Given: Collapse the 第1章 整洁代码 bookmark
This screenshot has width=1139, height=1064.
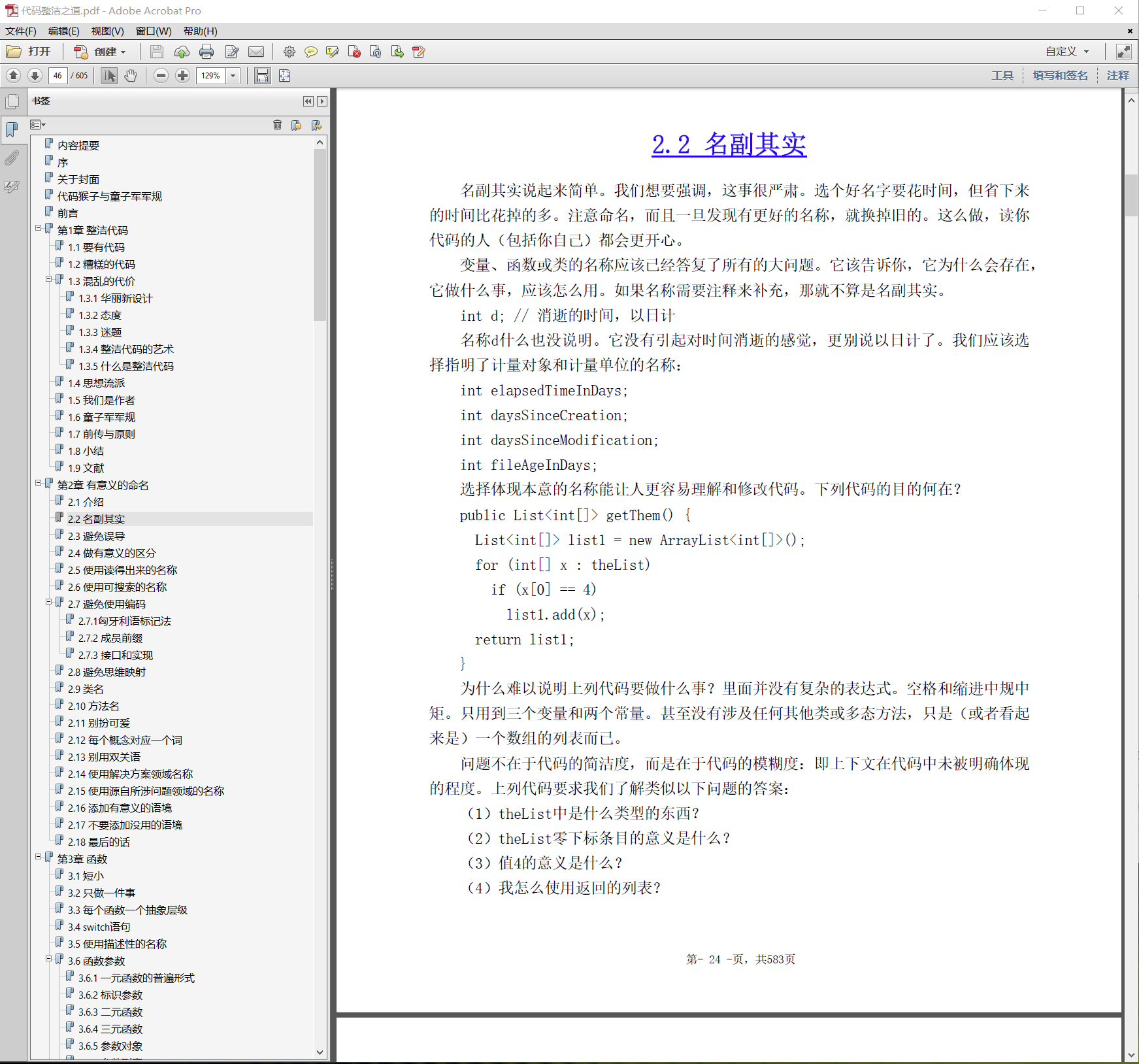Looking at the screenshot, I should point(39,228).
